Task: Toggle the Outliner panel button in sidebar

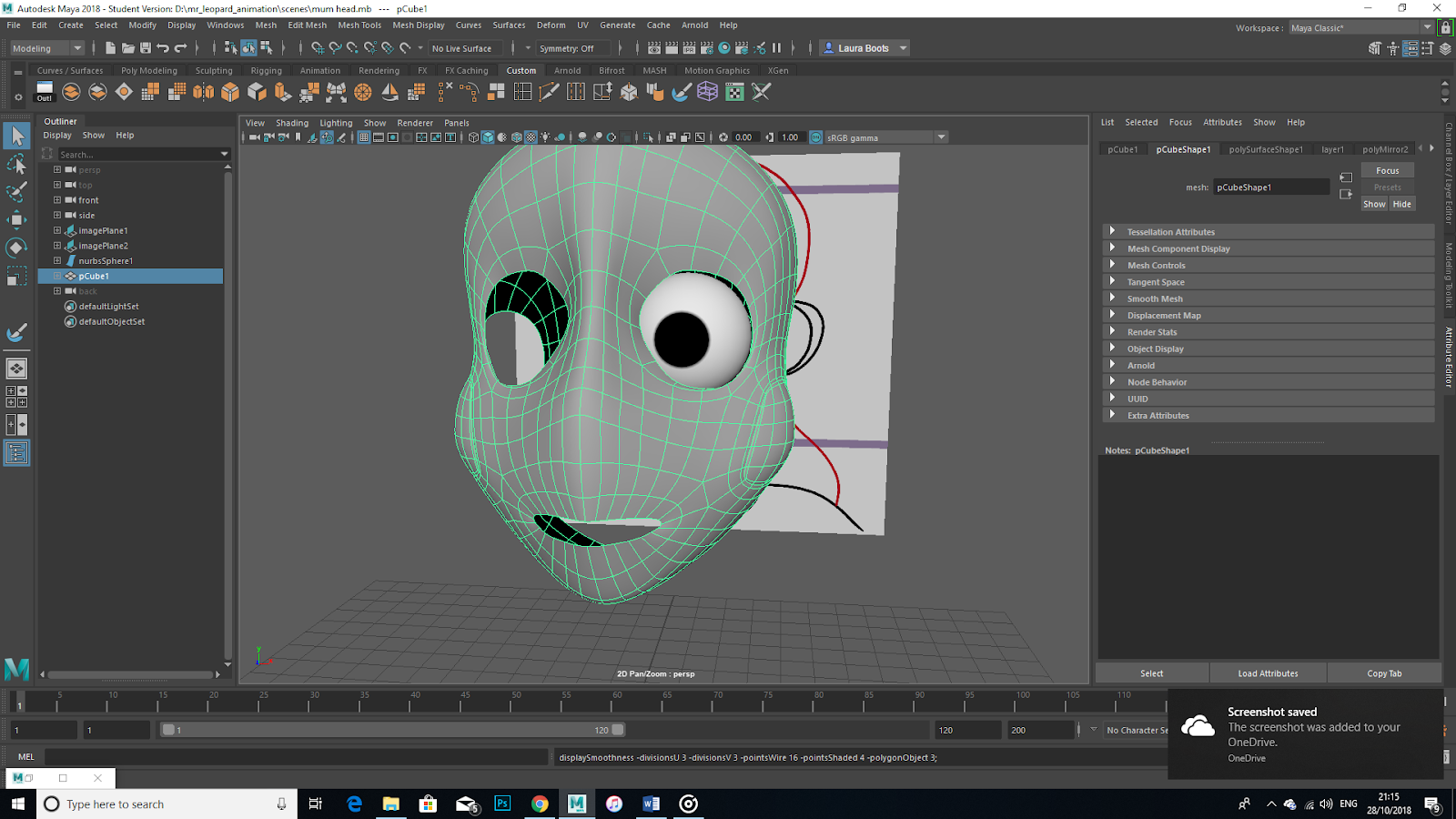Action: tap(16, 453)
